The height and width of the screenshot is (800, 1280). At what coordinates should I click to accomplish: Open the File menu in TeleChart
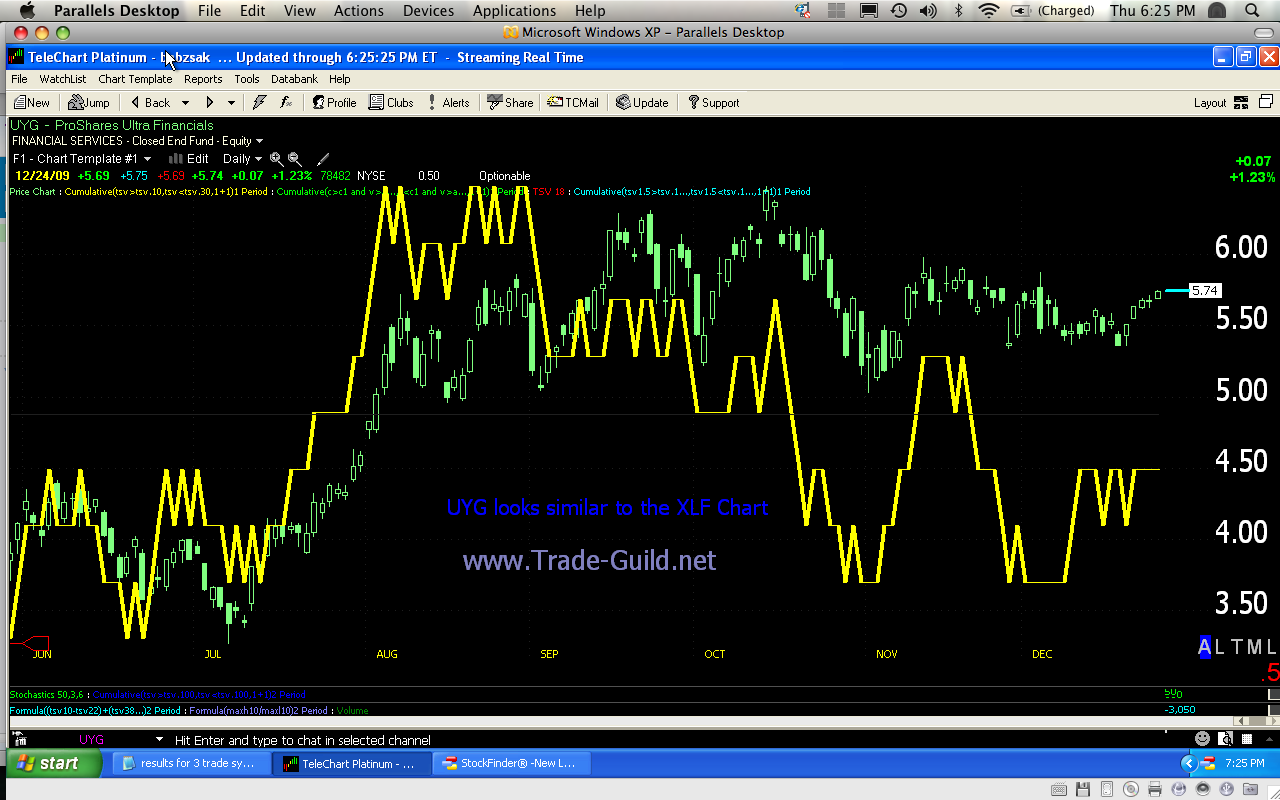19,79
